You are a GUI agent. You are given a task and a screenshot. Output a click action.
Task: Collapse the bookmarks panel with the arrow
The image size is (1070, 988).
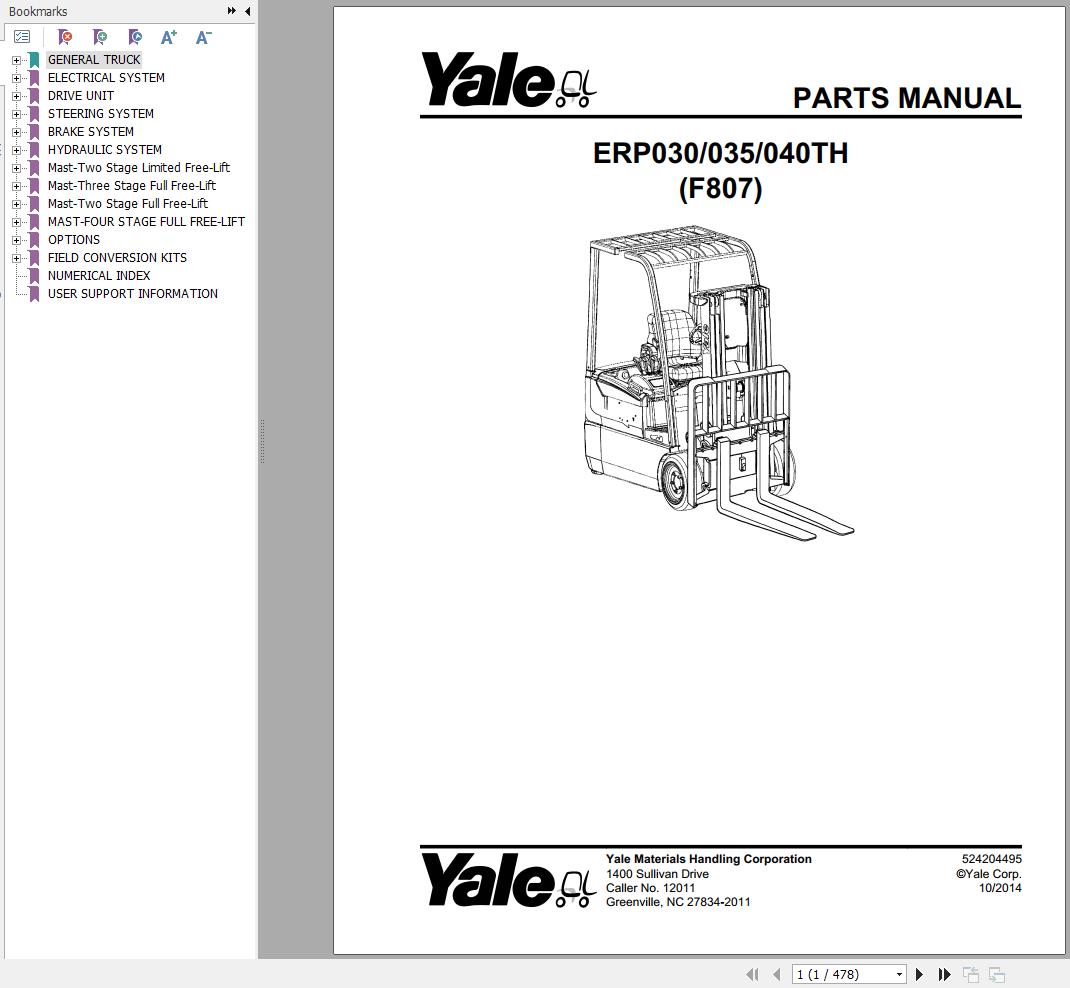[x=247, y=12]
